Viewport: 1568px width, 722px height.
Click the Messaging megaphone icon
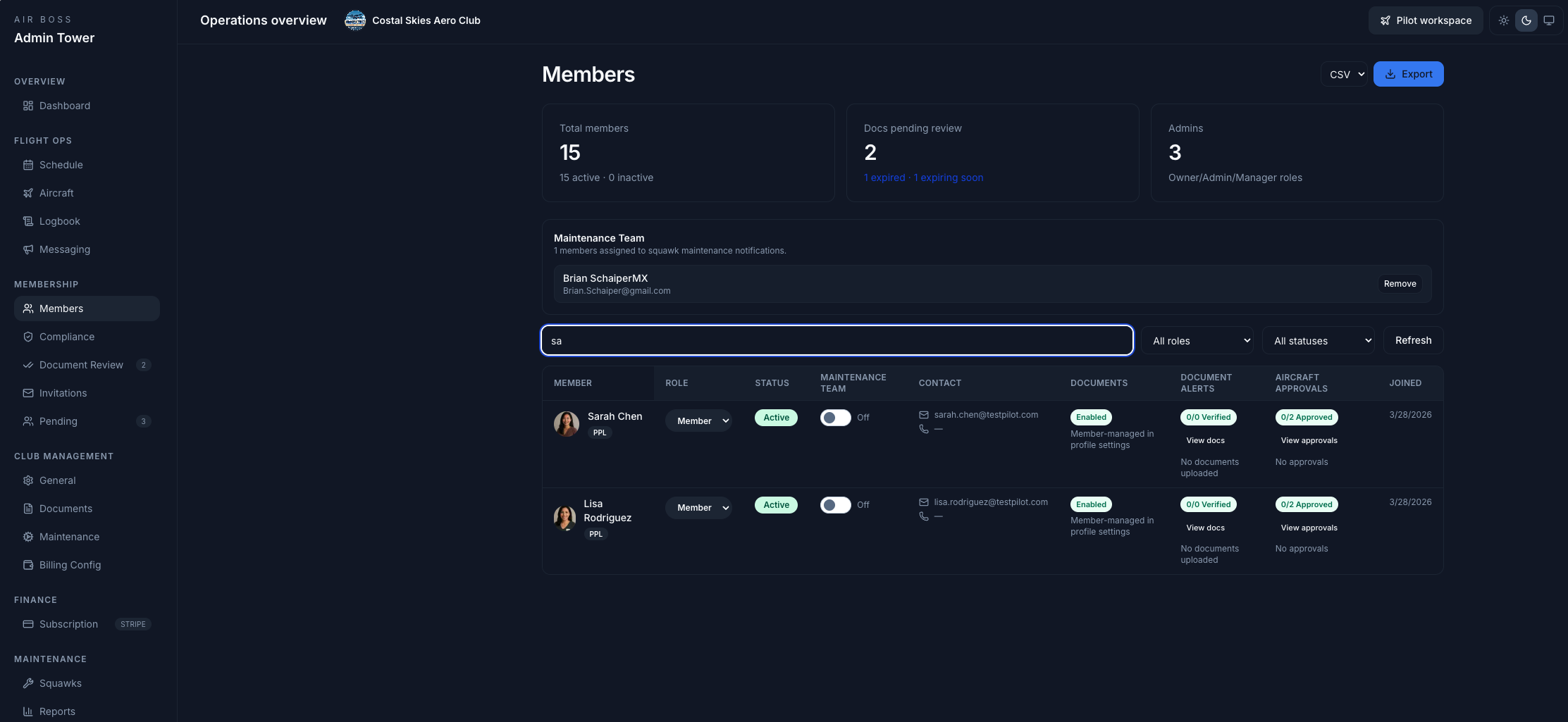[28, 249]
